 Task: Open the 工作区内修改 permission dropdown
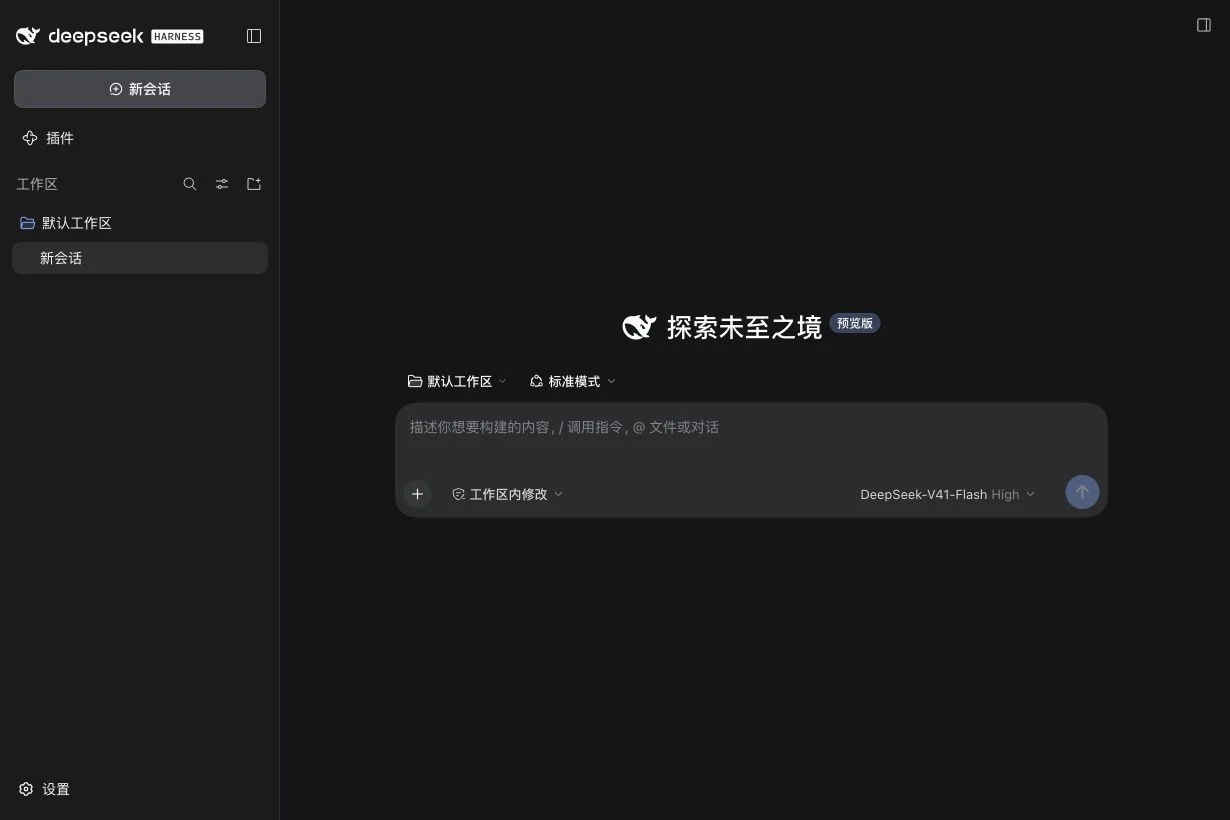(508, 494)
